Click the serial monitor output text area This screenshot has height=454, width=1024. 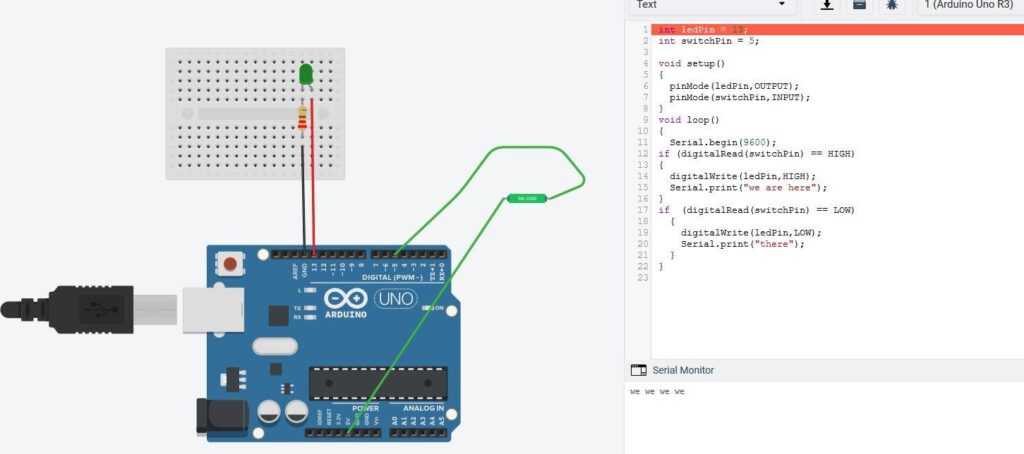pyautogui.click(x=824, y=418)
